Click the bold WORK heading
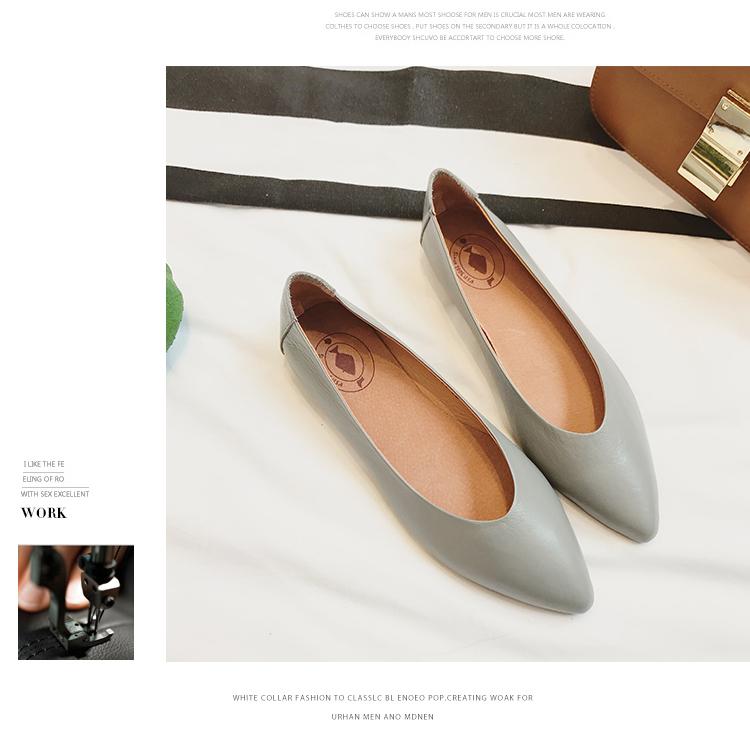This screenshot has width=750, height=743. pyautogui.click(x=44, y=513)
